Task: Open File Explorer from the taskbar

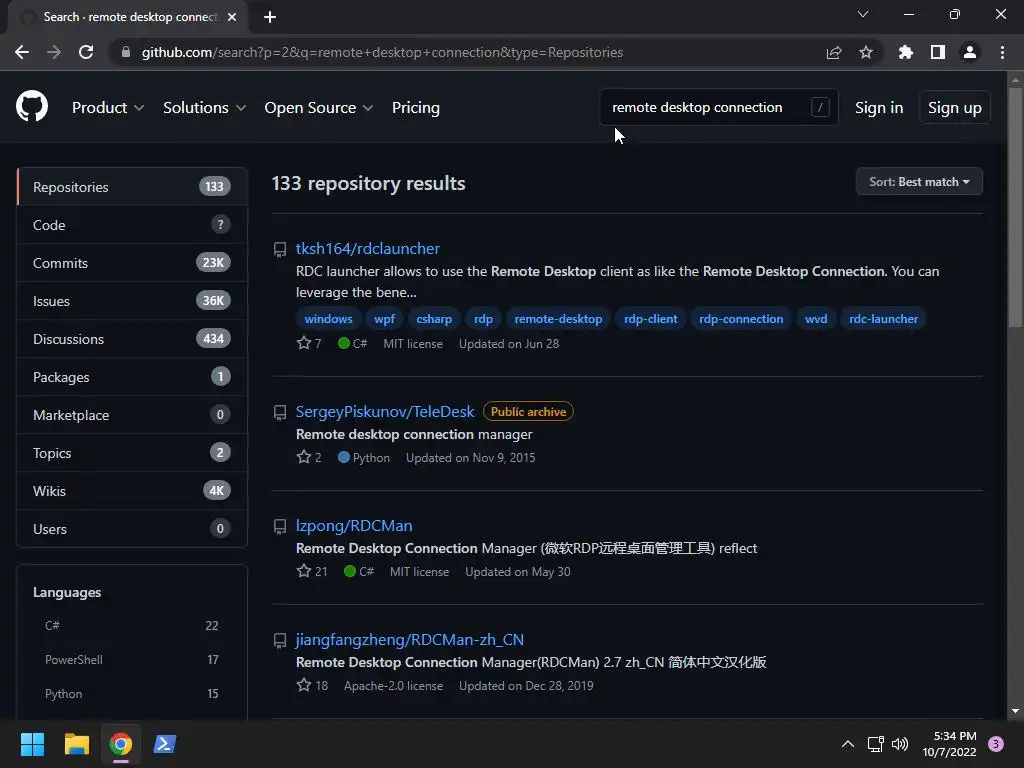Action: 76,744
